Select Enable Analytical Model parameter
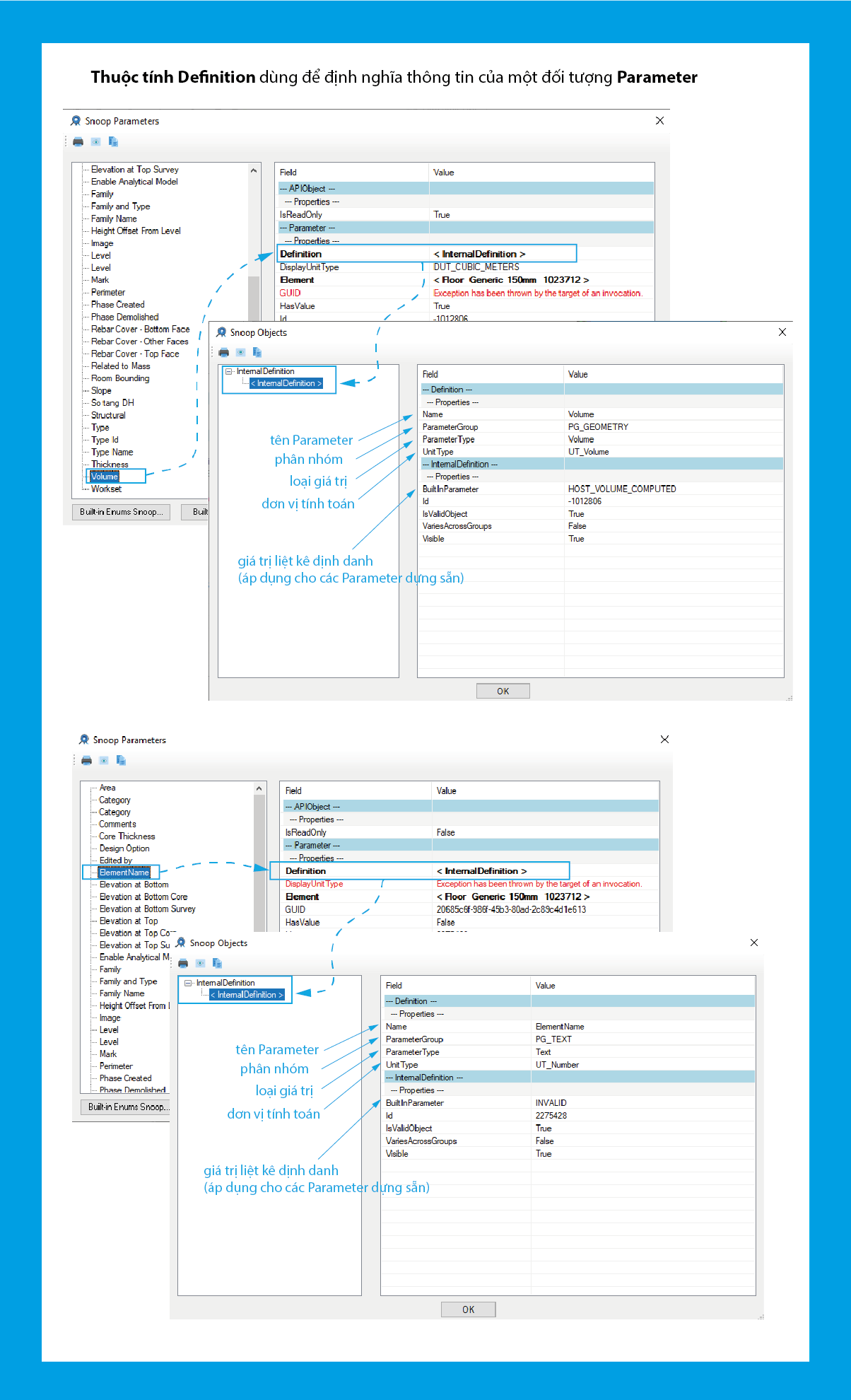This screenshot has height=1400, width=851. (134, 182)
